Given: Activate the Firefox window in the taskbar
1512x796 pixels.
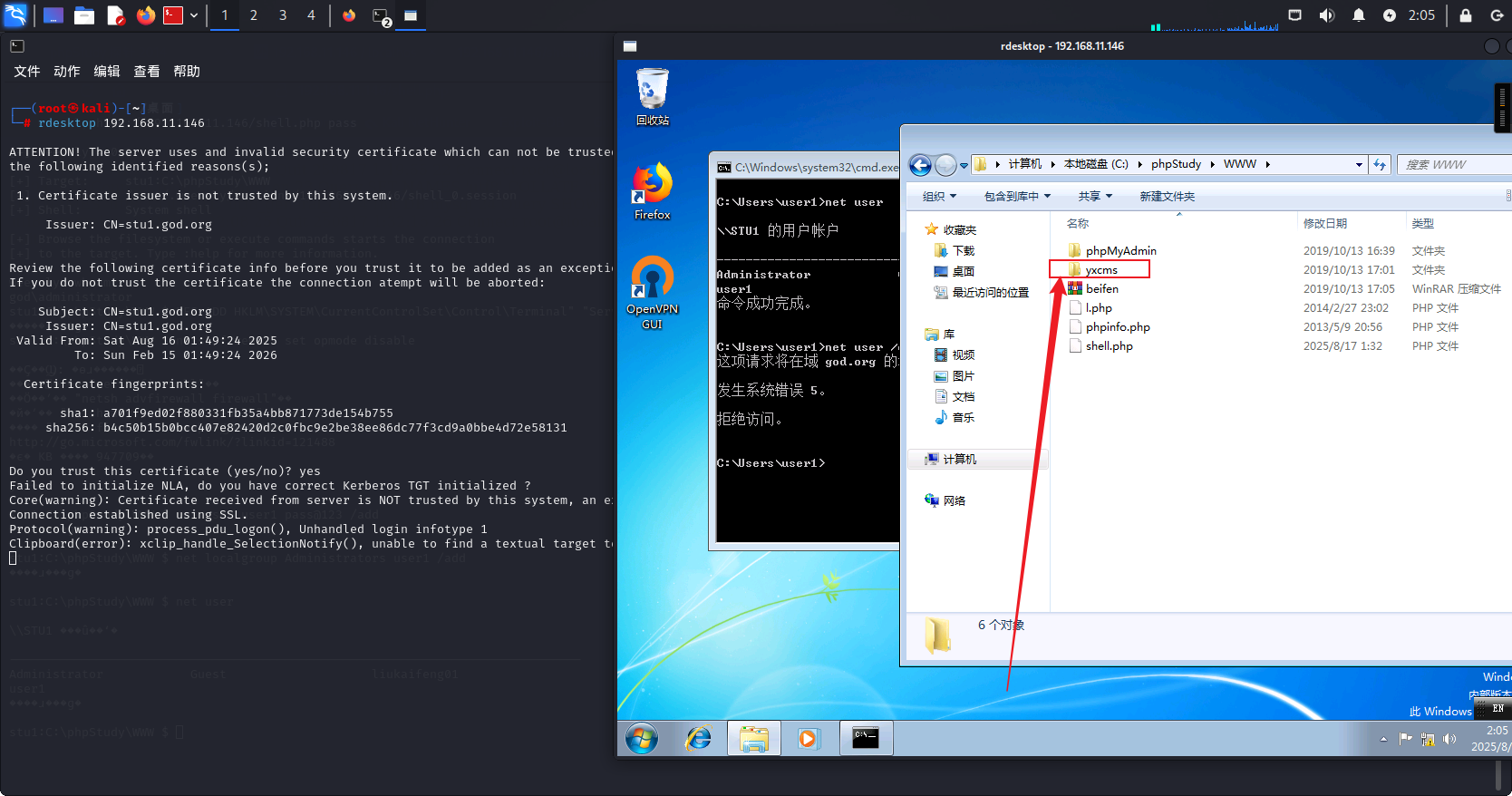Looking at the screenshot, I should 349,15.
